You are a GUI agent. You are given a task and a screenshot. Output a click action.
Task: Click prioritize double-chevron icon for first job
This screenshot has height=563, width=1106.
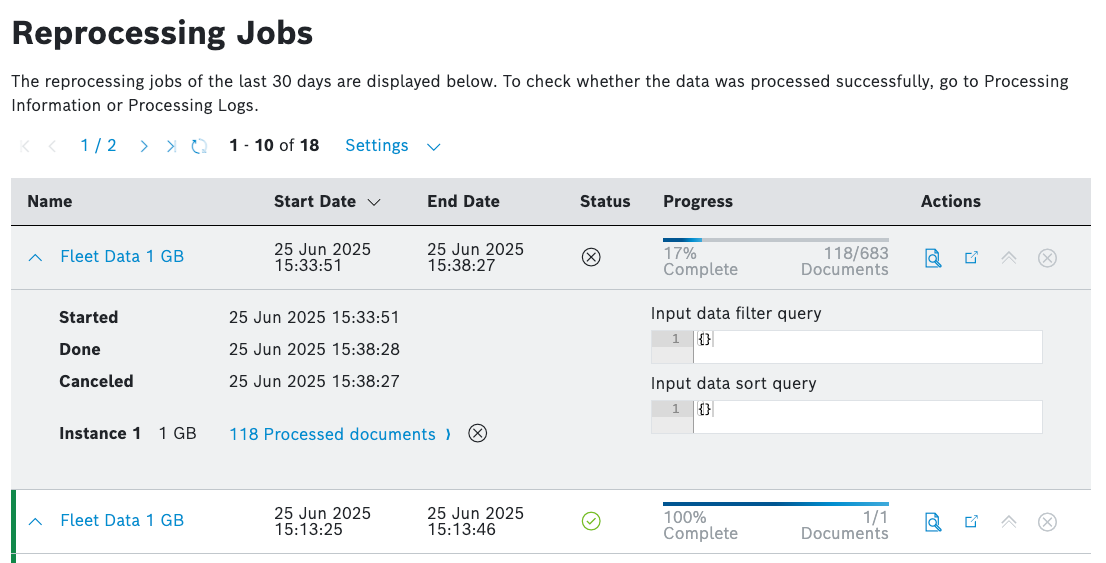tap(1008, 258)
